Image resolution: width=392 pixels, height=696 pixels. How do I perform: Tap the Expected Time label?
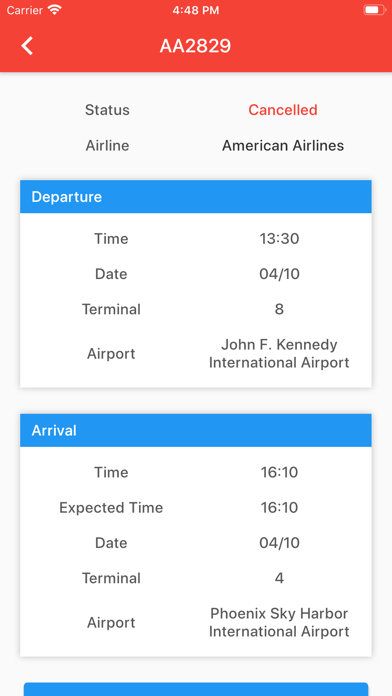(x=111, y=508)
